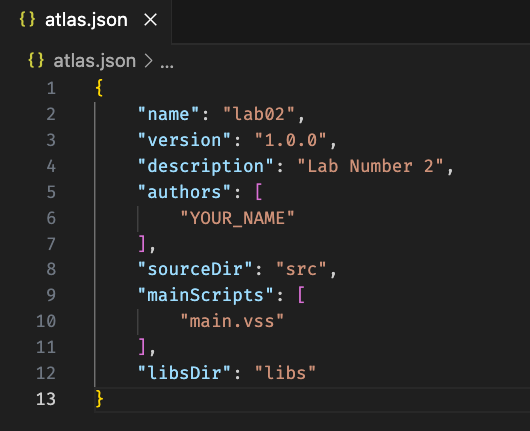Click the "libsDir" key
This screenshot has height=431, width=530.
point(184,373)
